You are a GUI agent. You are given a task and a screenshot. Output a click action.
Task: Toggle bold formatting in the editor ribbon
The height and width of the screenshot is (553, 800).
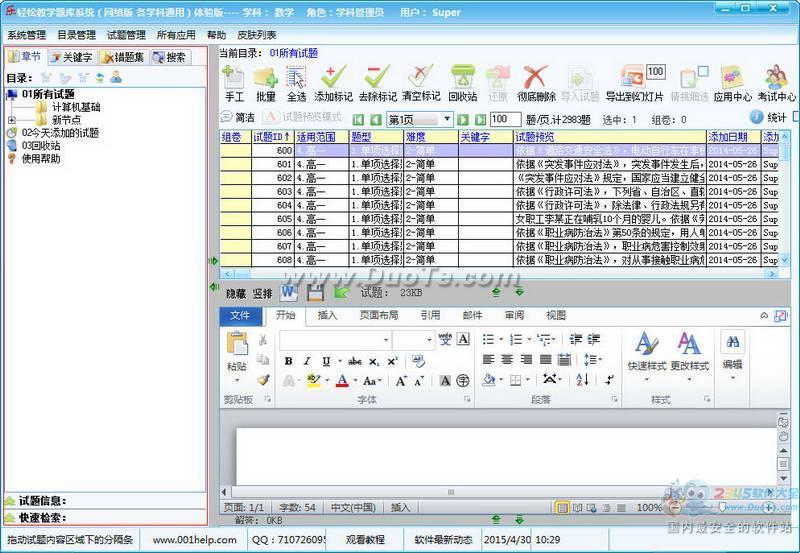click(288, 361)
